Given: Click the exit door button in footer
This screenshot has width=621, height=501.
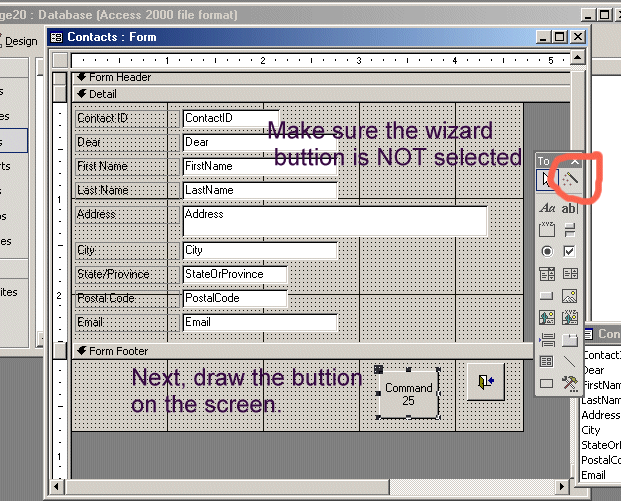Looking at the screenshot, I should coord(485,382).
